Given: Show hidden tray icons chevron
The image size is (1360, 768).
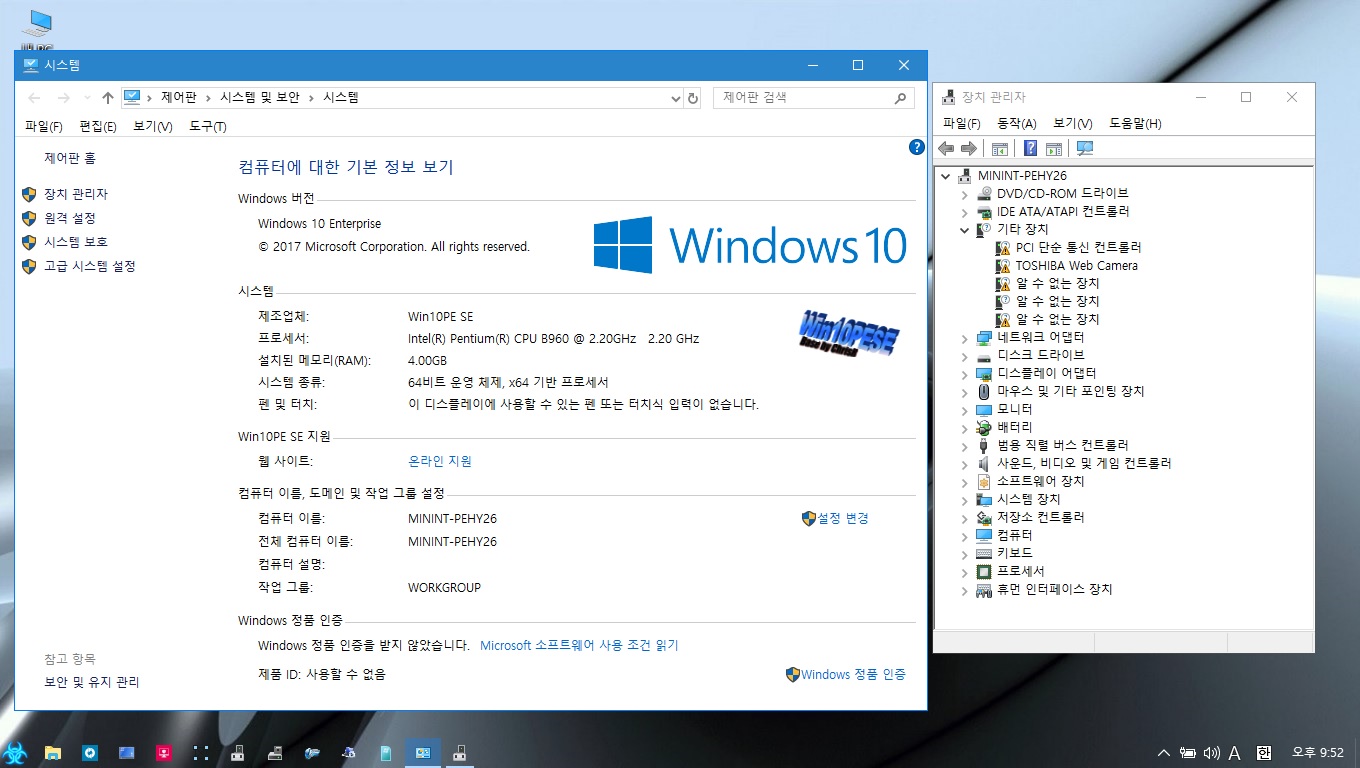Looking at the screenshot, I should pos(1163,753).
